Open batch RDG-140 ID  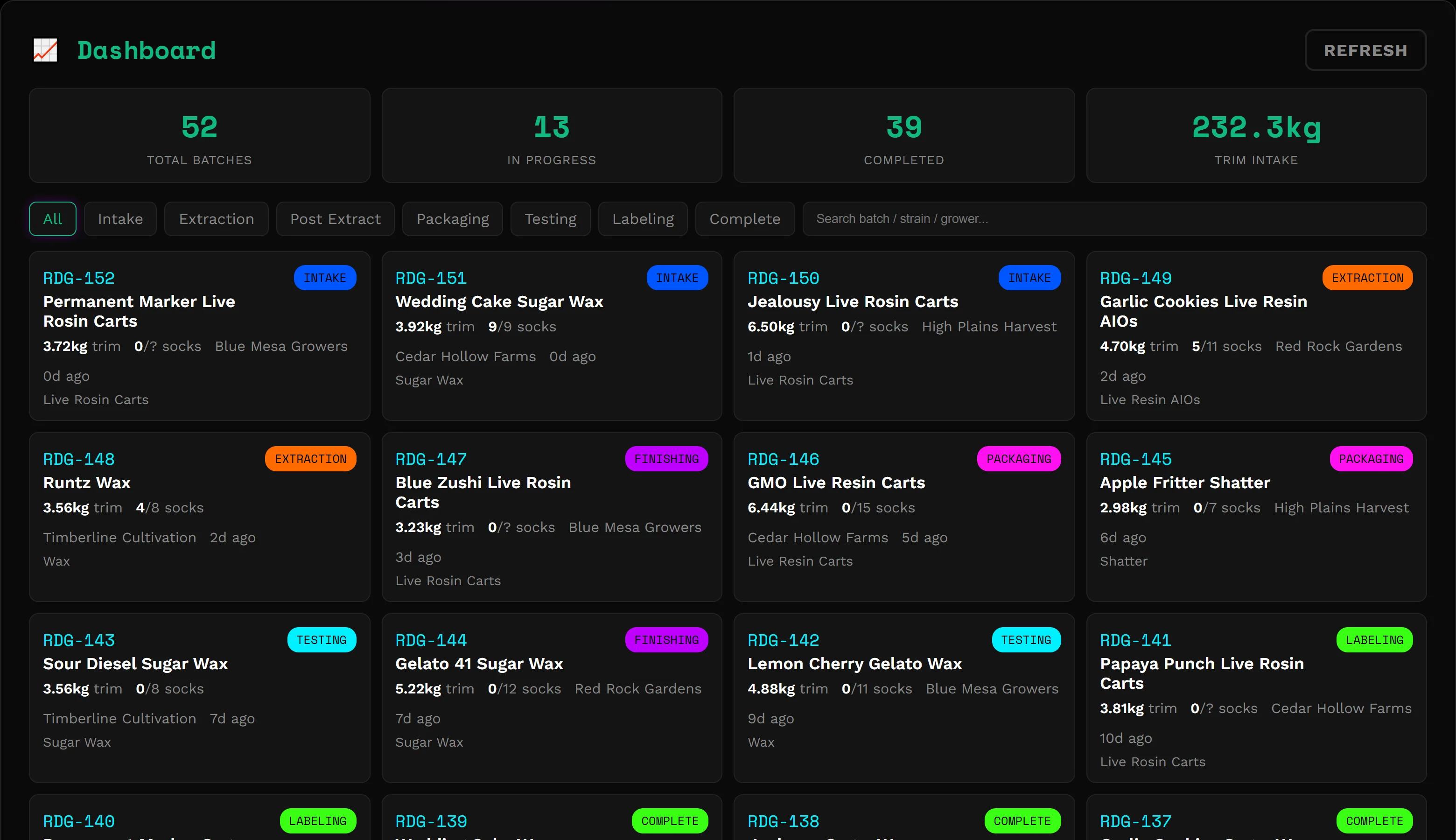[x=79, y=821]
